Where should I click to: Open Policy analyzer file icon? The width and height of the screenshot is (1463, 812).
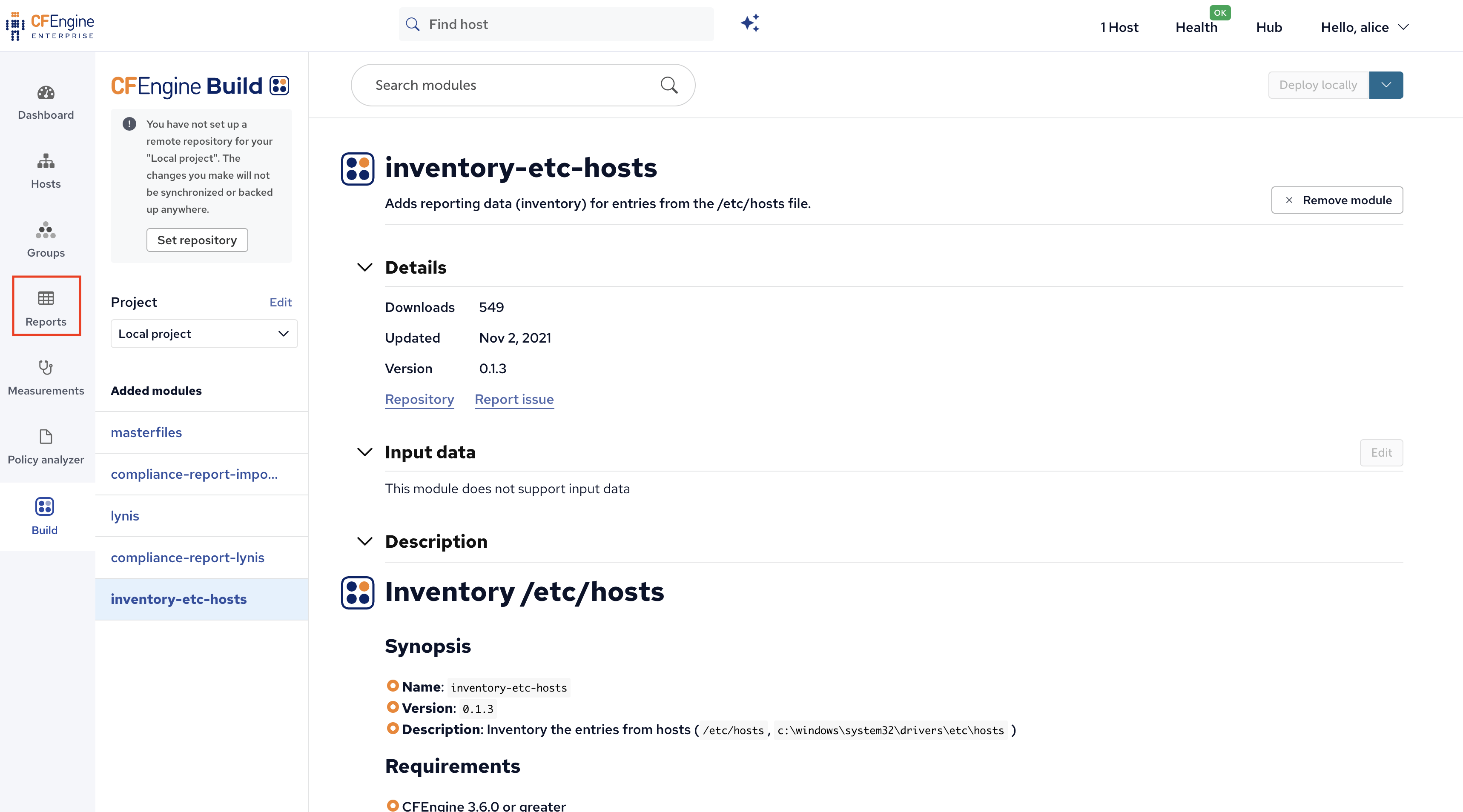click(46, 436)
